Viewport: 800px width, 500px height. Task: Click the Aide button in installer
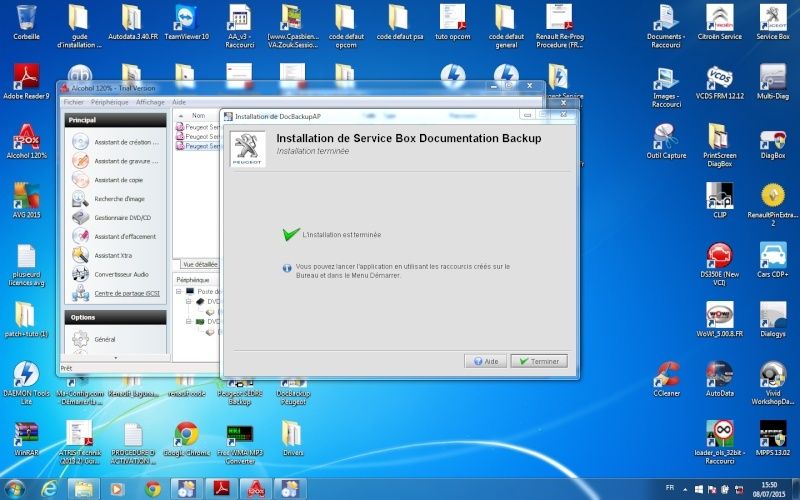485,361
